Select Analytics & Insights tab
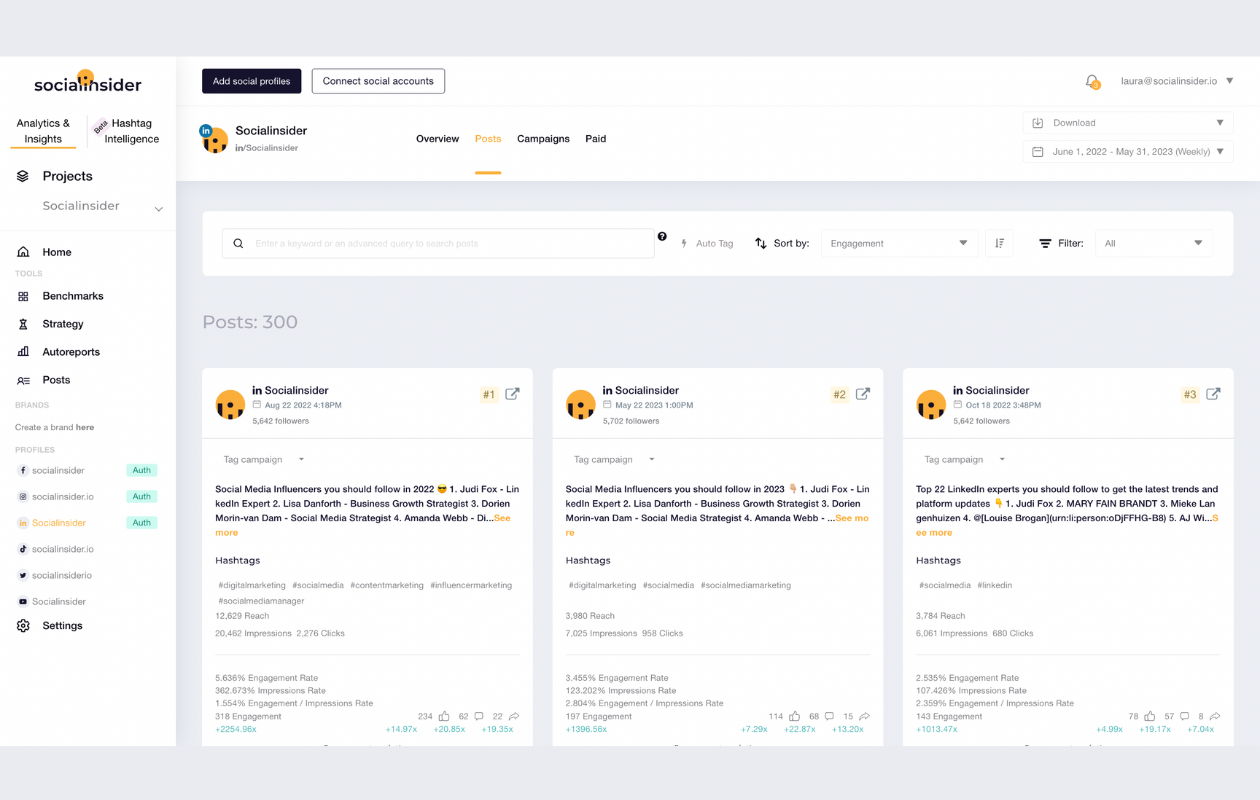This screenshot has width=1260, height=800. [43, 131]
